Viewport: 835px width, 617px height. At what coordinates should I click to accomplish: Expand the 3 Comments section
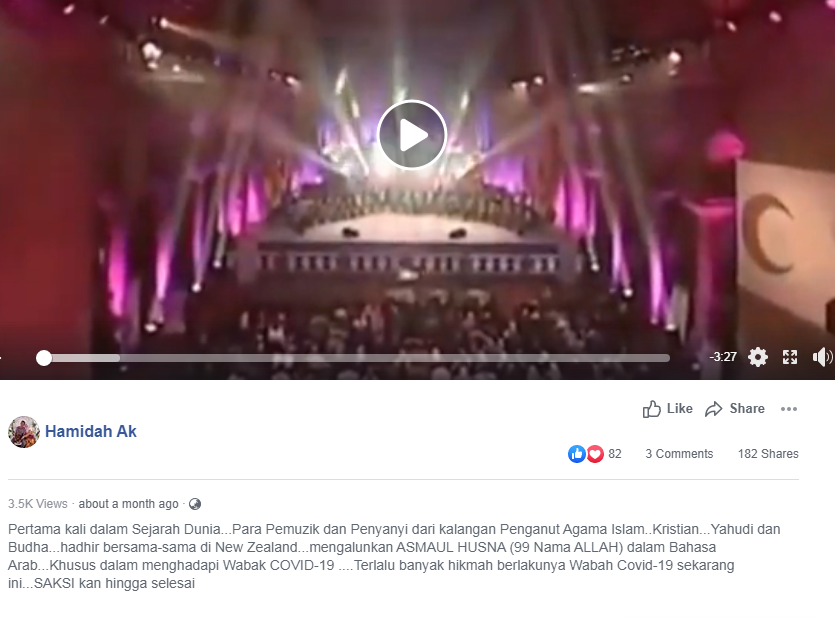[679, 454]
